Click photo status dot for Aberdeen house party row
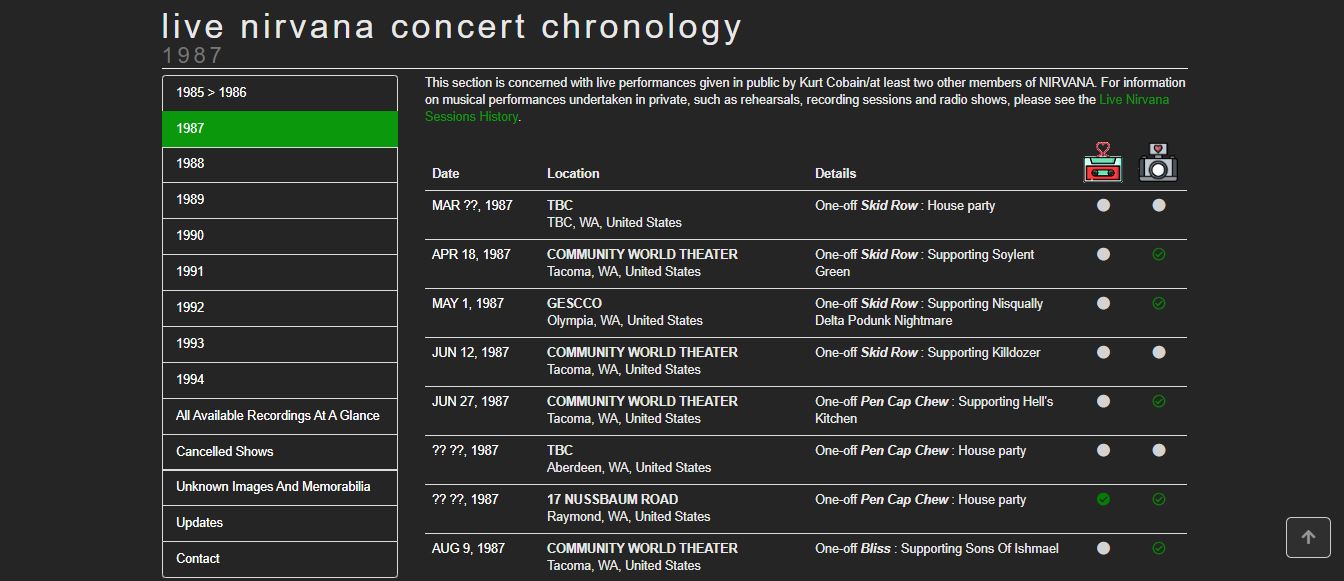 pos(1158,450)
